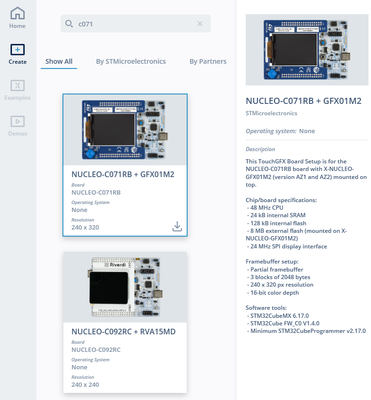The width and height of the screenshot is (371, 400).
Task: Click the search magnifier icon
Action: [x=69, y=24]
